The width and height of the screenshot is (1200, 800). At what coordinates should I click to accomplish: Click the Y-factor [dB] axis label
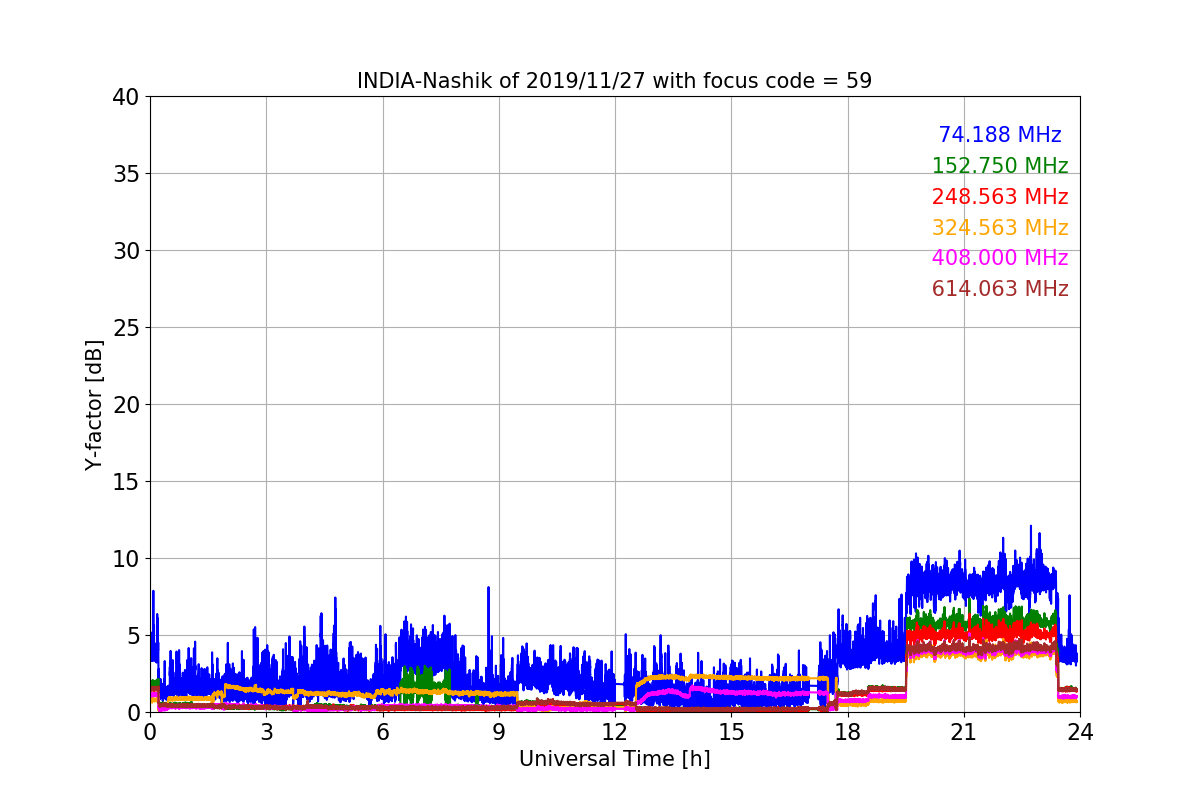click(x=94, y=404)
